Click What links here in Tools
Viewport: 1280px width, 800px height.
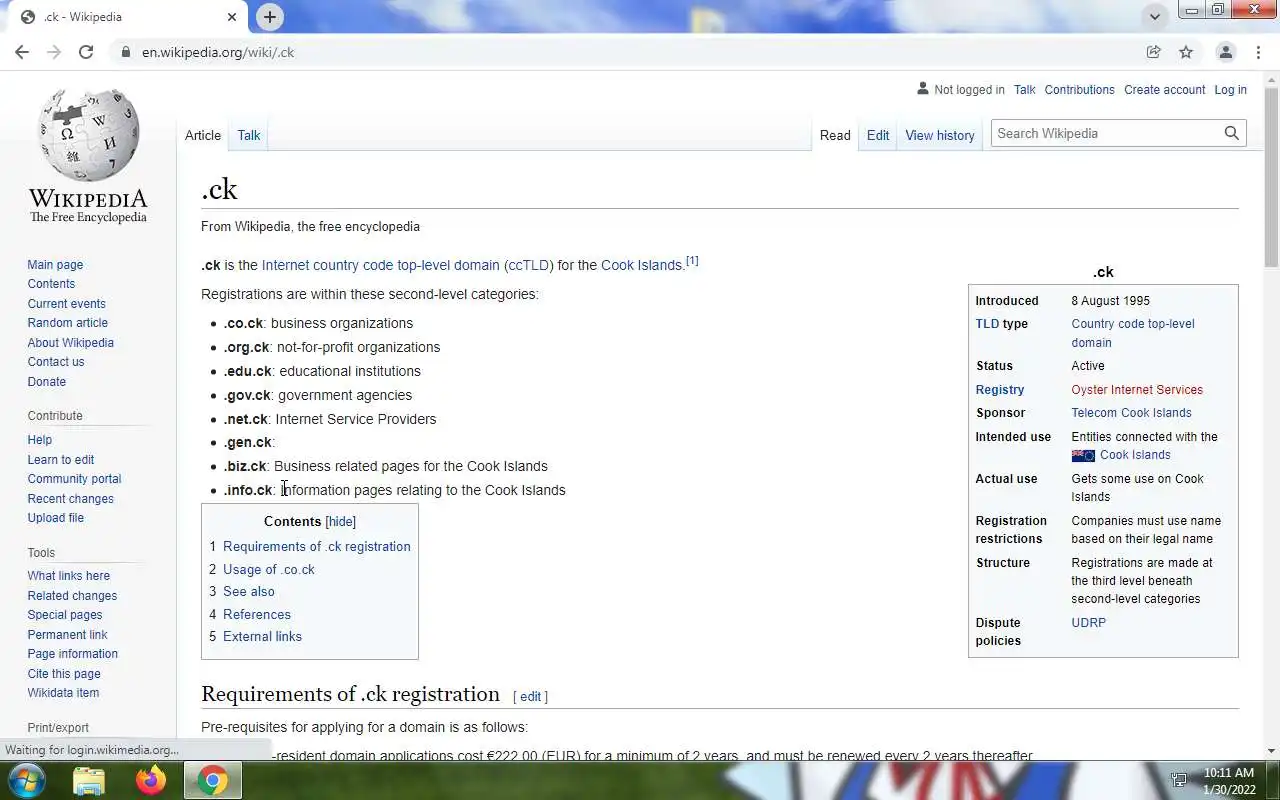pos(68,576)
